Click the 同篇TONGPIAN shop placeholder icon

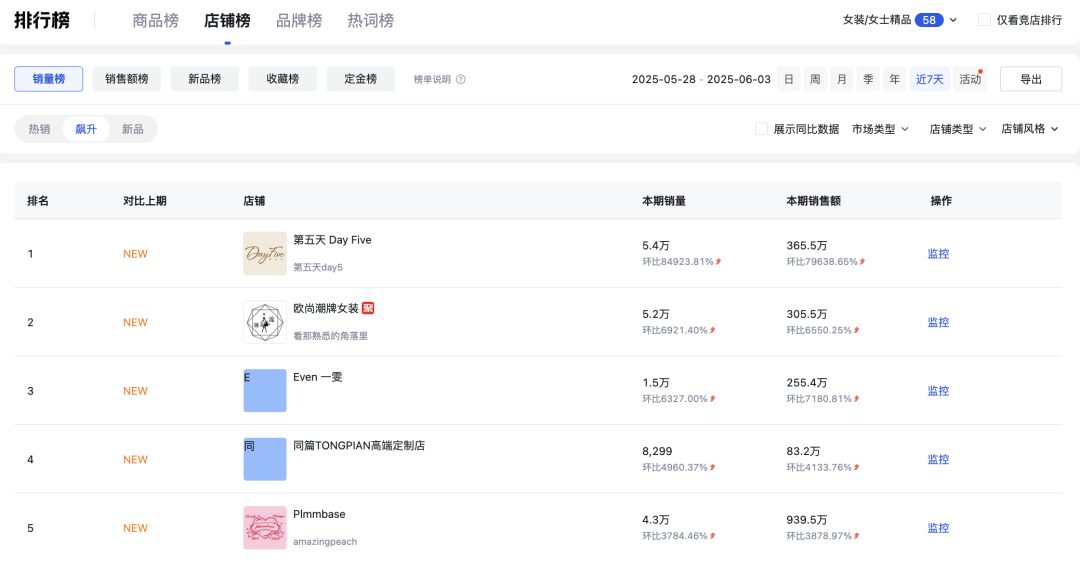(264, 459)
